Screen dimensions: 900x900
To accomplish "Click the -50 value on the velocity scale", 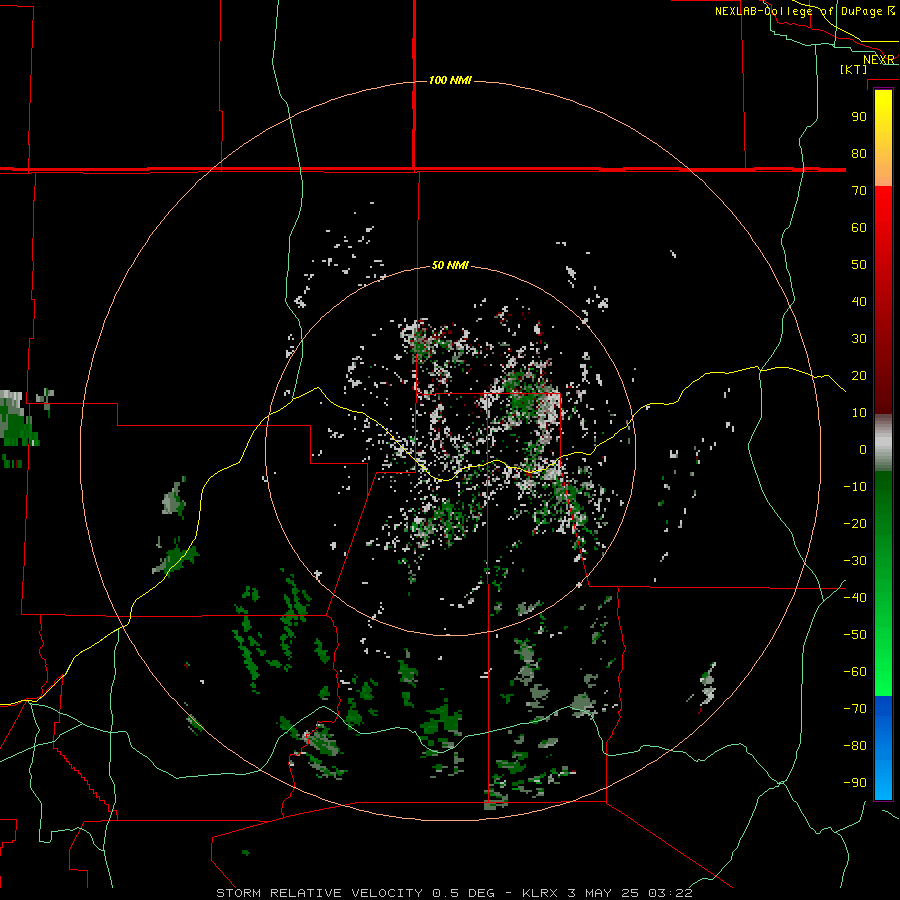I will [855, 635].
